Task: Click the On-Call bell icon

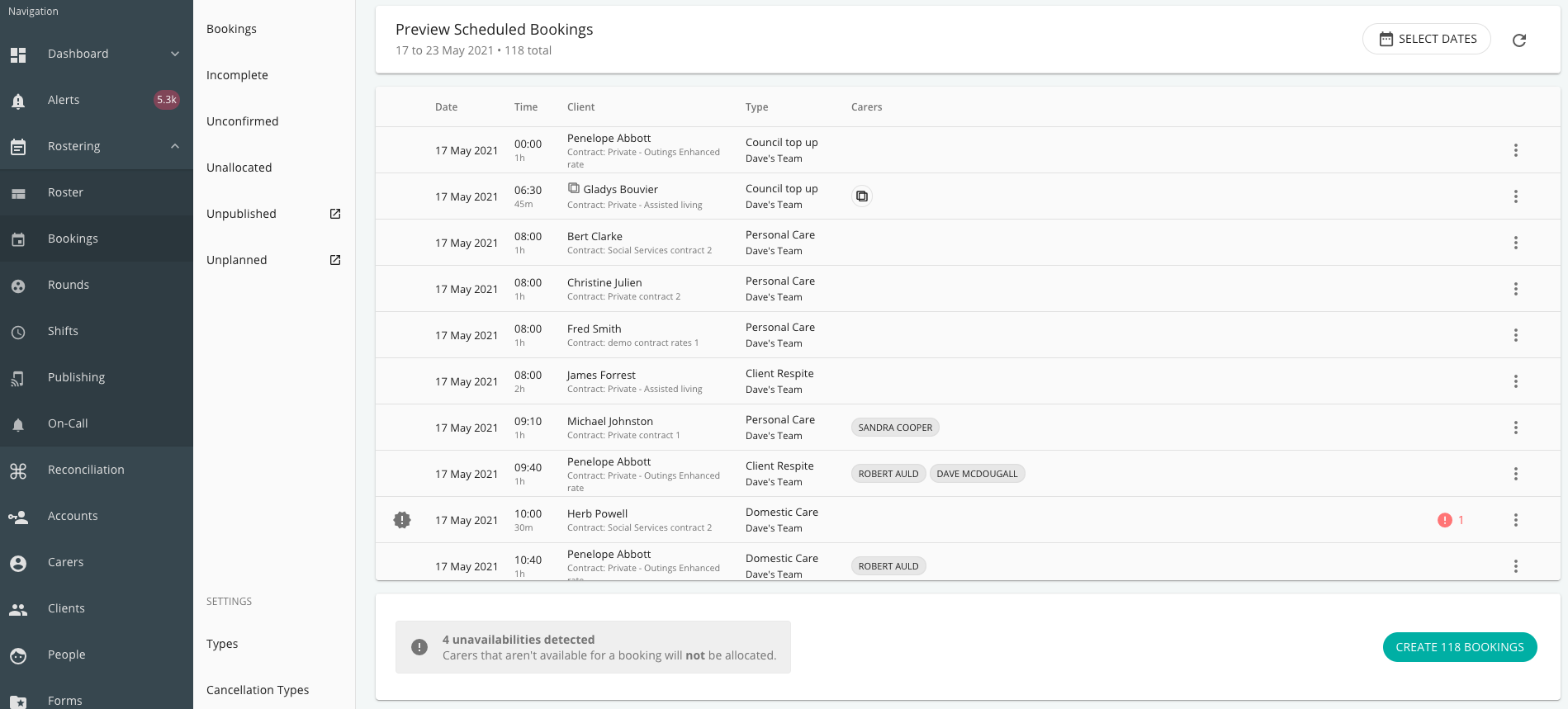Action: [18, 424]
